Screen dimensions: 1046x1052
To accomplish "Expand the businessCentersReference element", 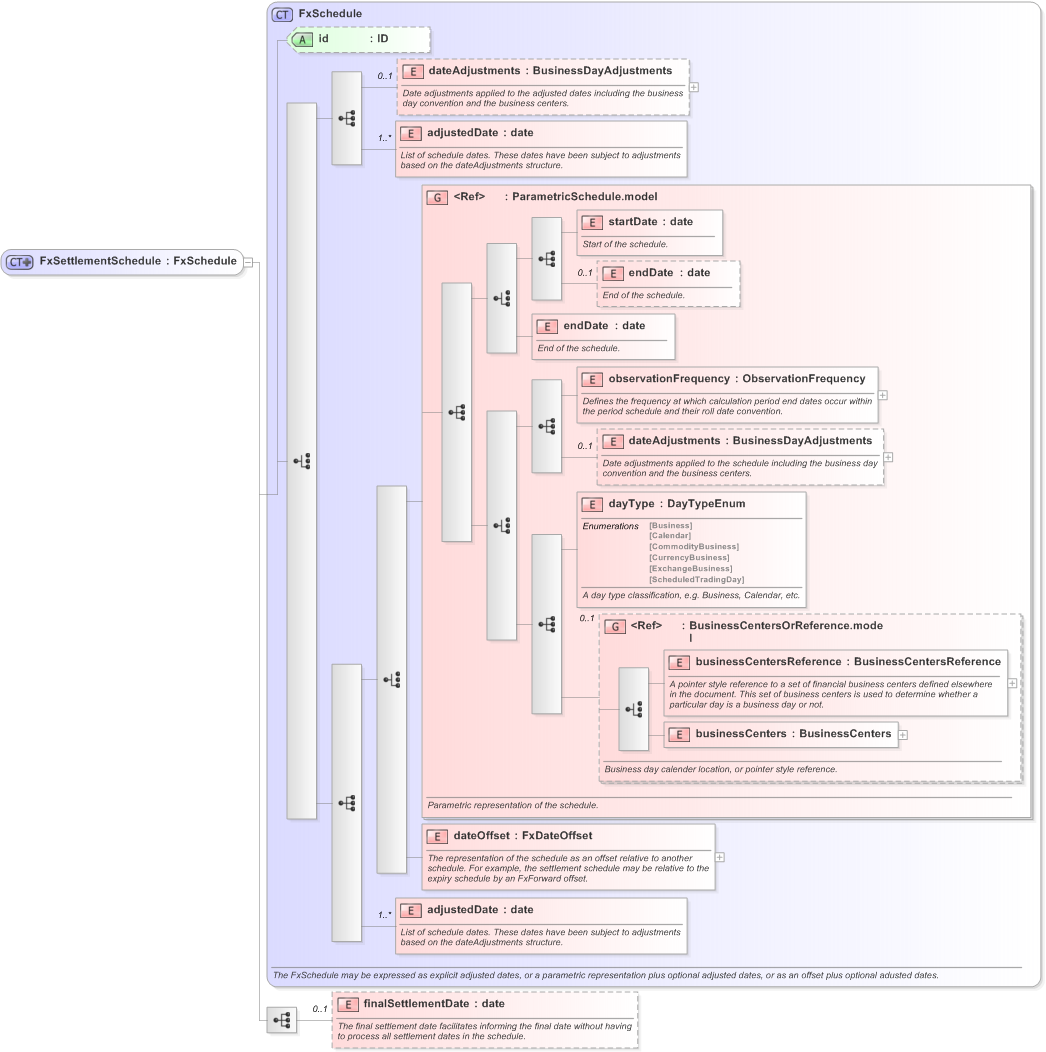I will [1012, 683].
